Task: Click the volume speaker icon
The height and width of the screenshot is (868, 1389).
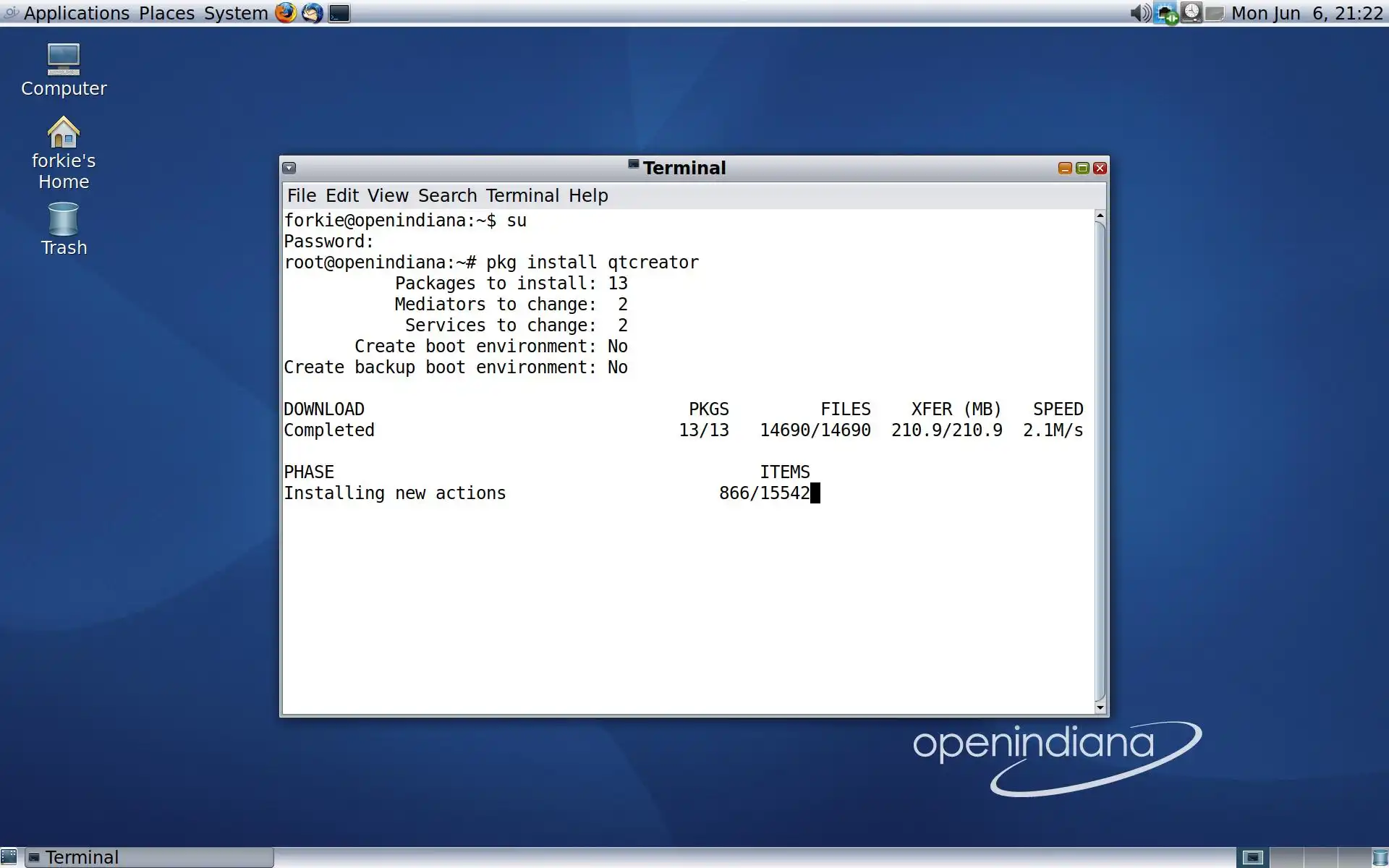Action: click(x=1140, y=13)
